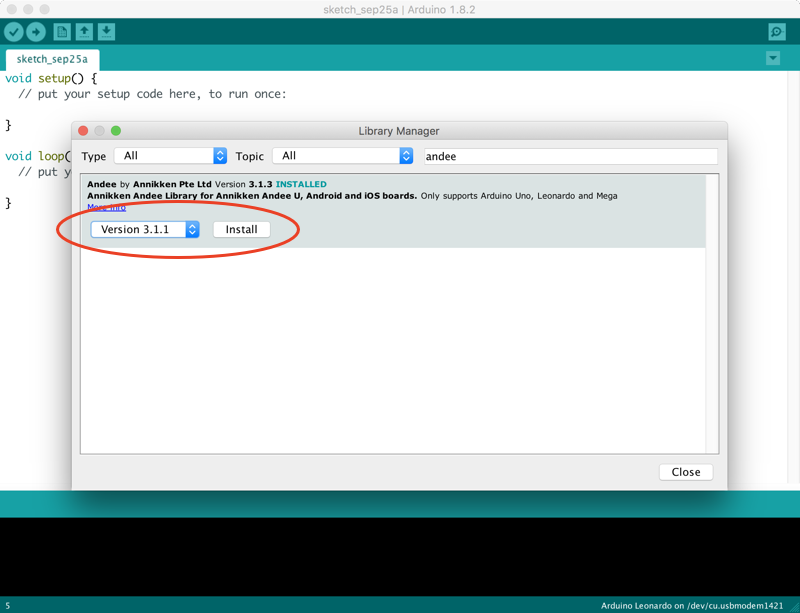Click the Install button for Andee library
This screenshot has width=800, height=613.
pyautogui.click(x=241, y=230)
